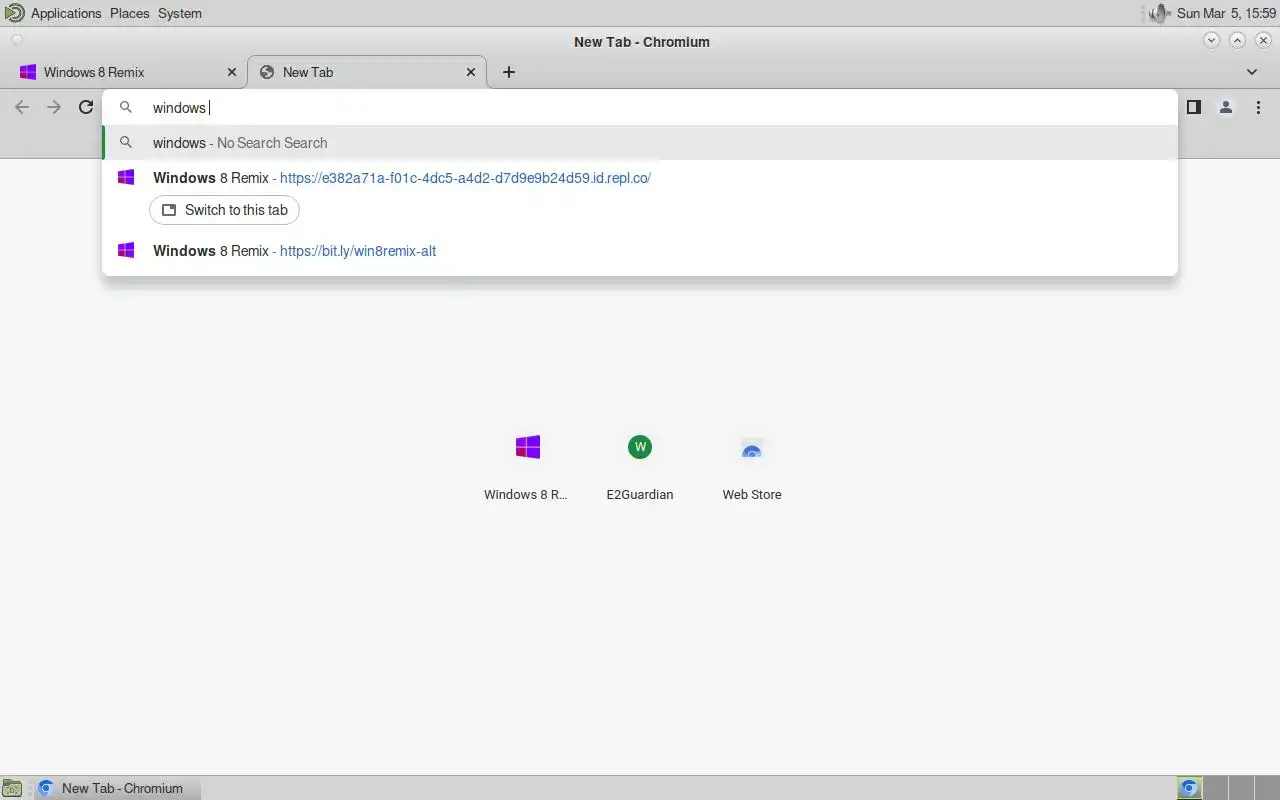Open Chromium three-dot menu

(1258, 107)
